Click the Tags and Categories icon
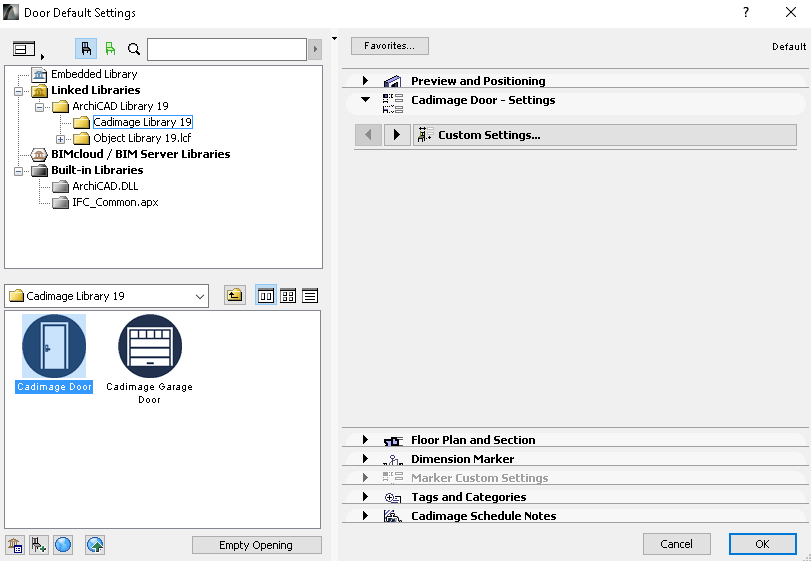 pyautogui.click(x=393, y=498)
